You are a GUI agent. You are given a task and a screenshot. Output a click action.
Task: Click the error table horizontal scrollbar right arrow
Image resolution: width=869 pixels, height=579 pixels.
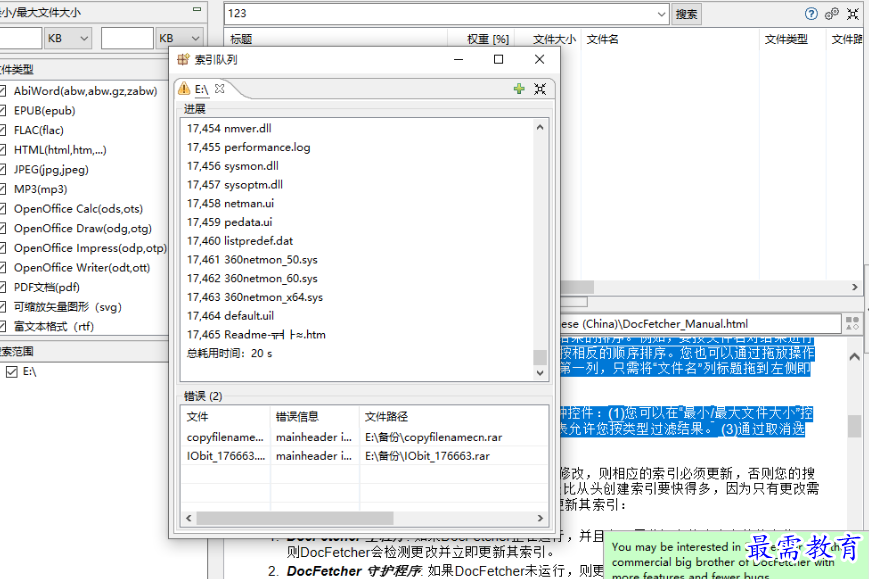click(x=540, y=518)
